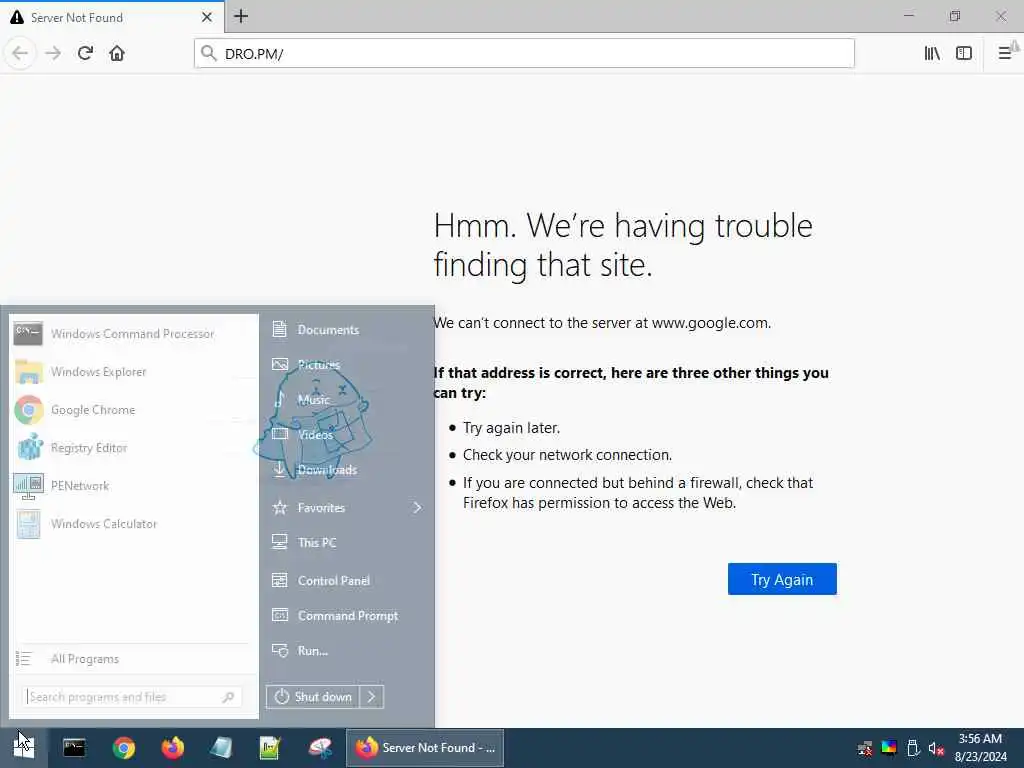
Task: Open the blue notebook taskbar icon
Action: (x=221, y=748)
